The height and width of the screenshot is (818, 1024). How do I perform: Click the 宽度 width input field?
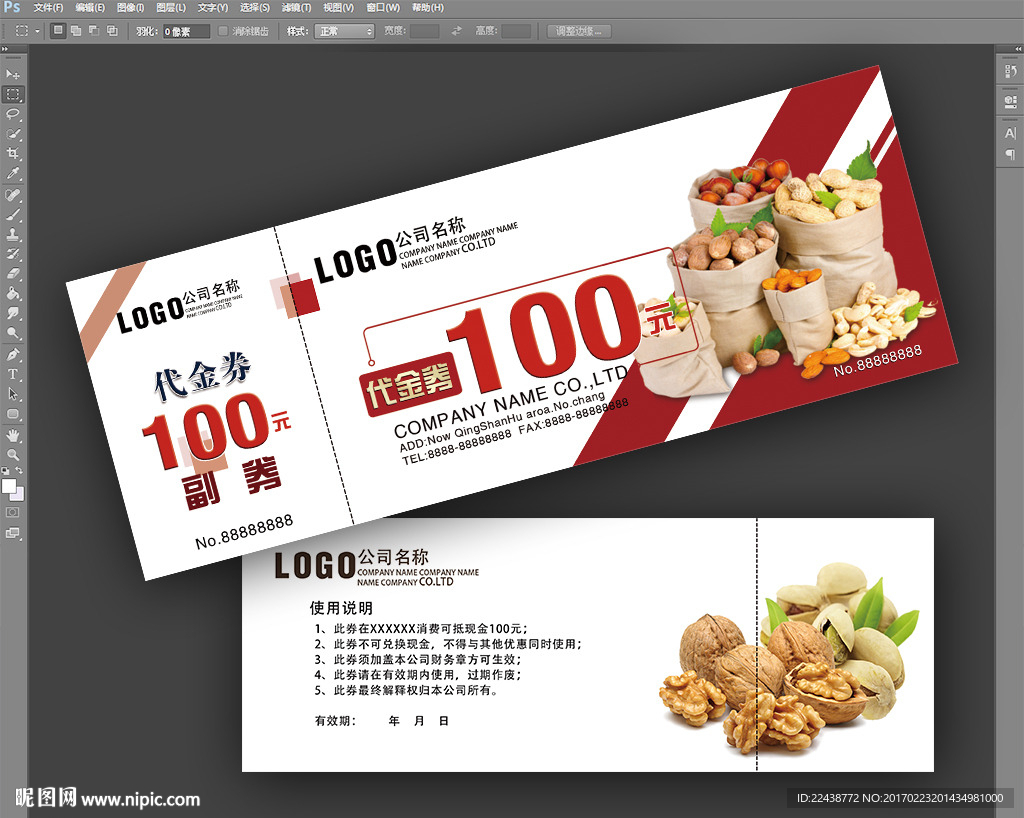[424, 31]
